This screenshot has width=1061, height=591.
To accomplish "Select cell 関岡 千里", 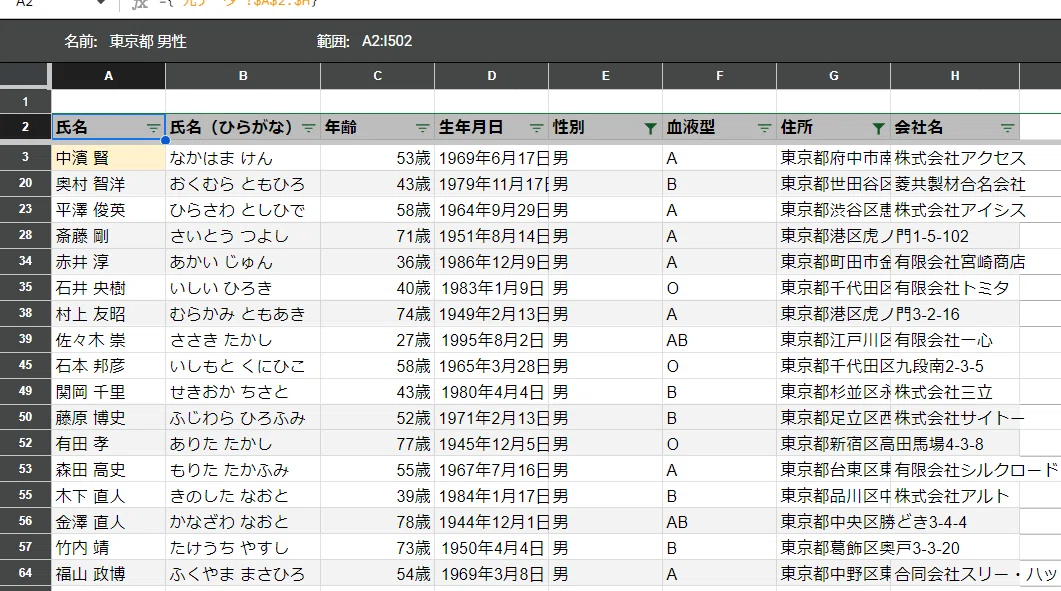I will point(108,392).
